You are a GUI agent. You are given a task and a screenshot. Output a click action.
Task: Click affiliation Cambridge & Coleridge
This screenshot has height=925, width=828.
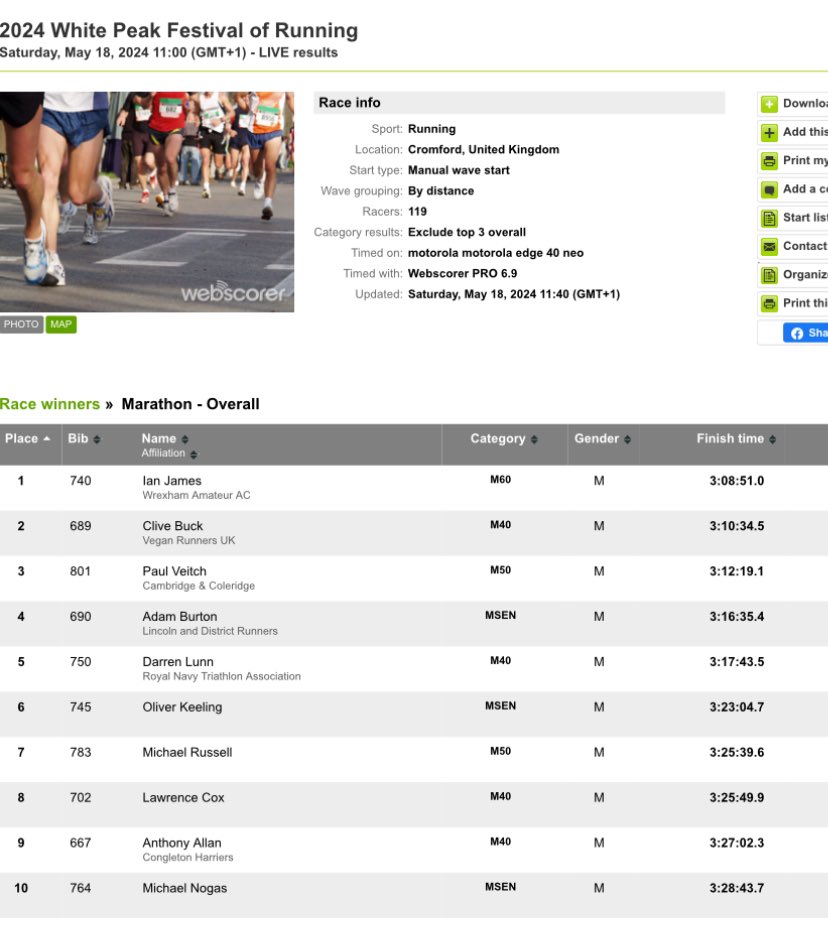198,586
